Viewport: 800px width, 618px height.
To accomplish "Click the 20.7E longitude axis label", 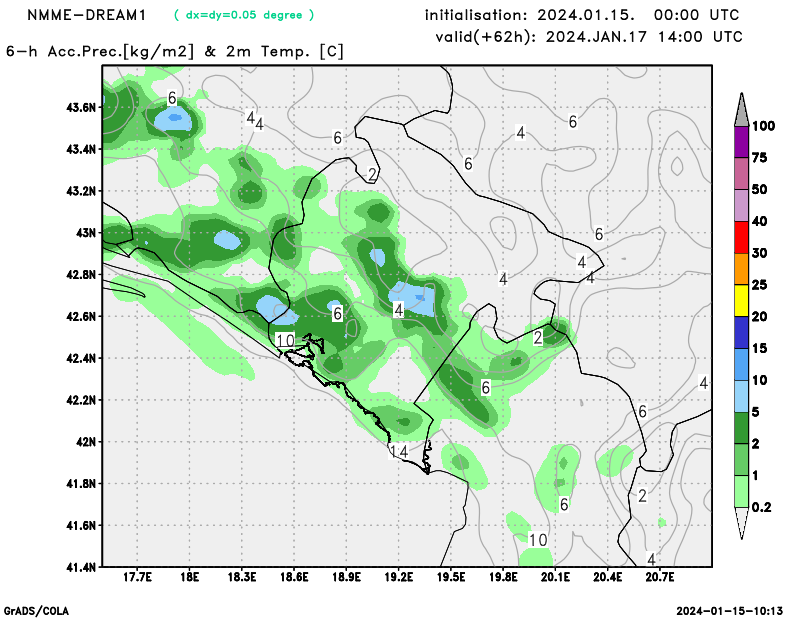I will click(660, 577).
